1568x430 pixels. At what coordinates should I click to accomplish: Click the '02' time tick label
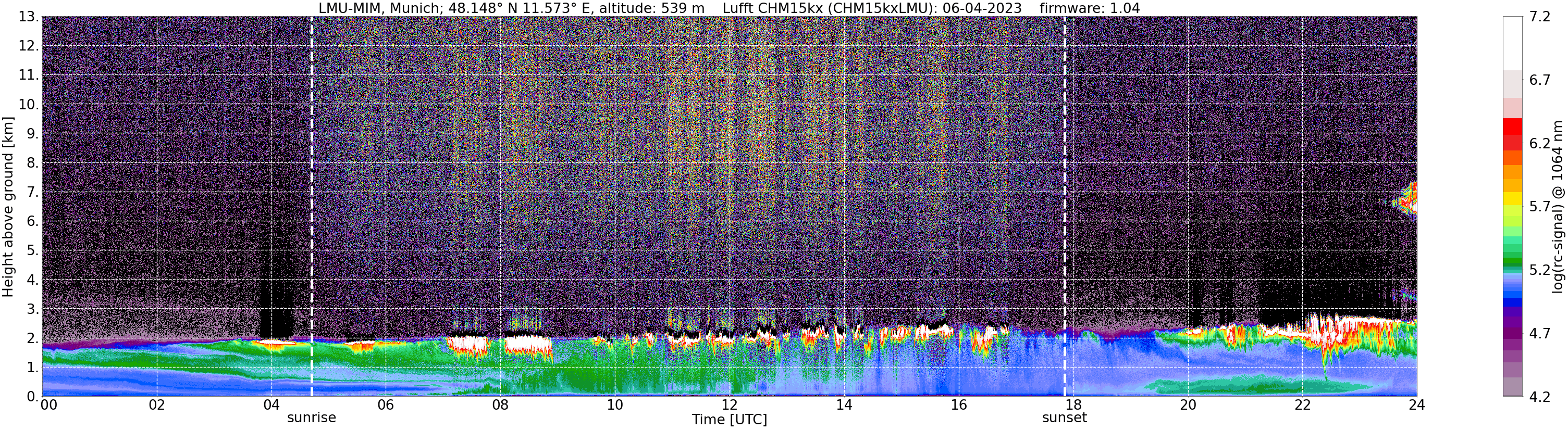(x=156, y=405)
